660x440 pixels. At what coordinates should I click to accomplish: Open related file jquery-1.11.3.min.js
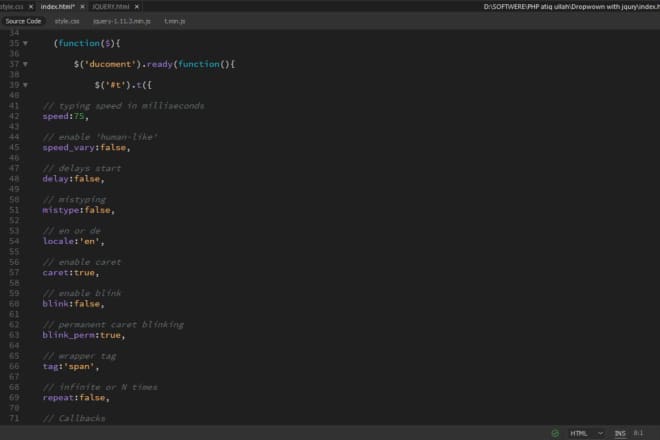pos(122,21)
